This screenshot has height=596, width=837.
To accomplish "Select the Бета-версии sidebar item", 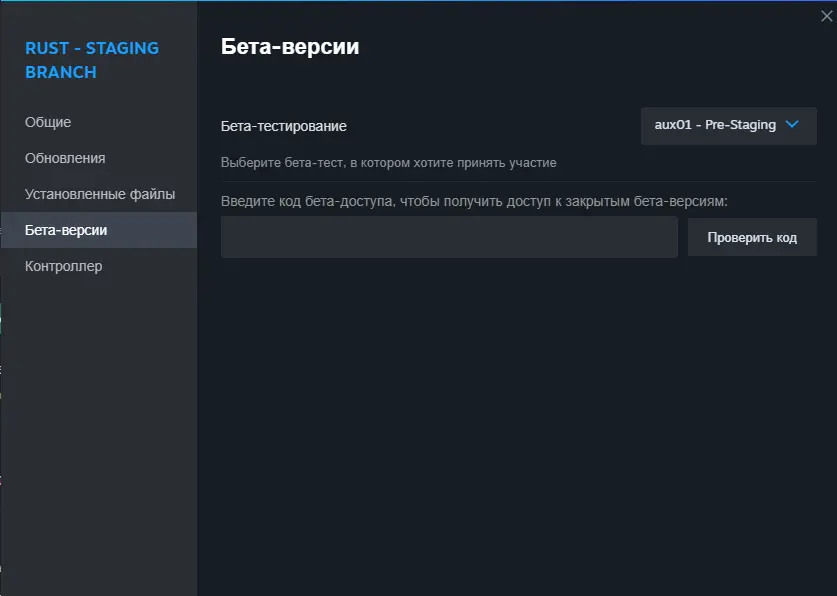I will coord(99,230).
